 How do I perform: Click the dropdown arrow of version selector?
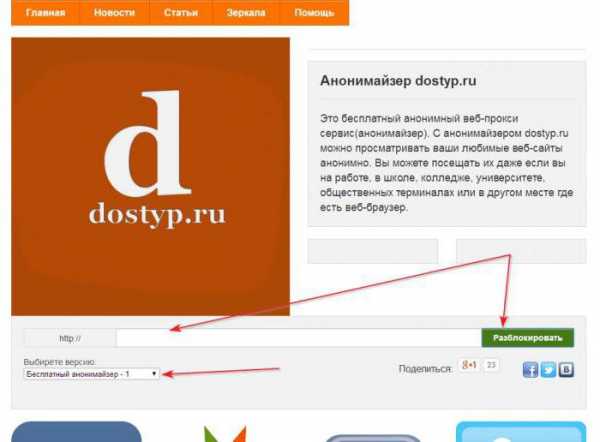pos(154,373)
